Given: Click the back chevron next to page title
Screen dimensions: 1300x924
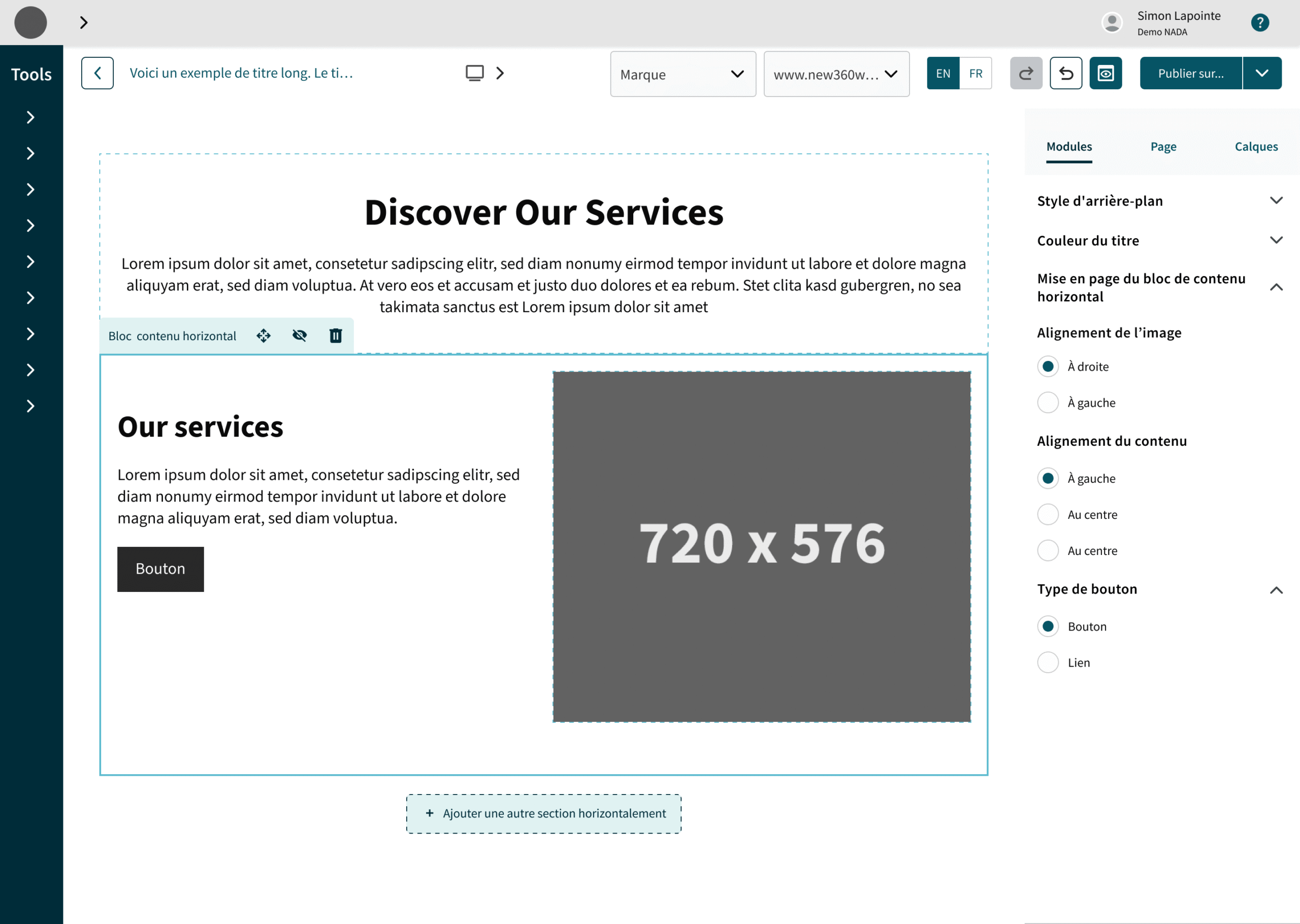Looking at the screenshot, I should click(97, 73).
